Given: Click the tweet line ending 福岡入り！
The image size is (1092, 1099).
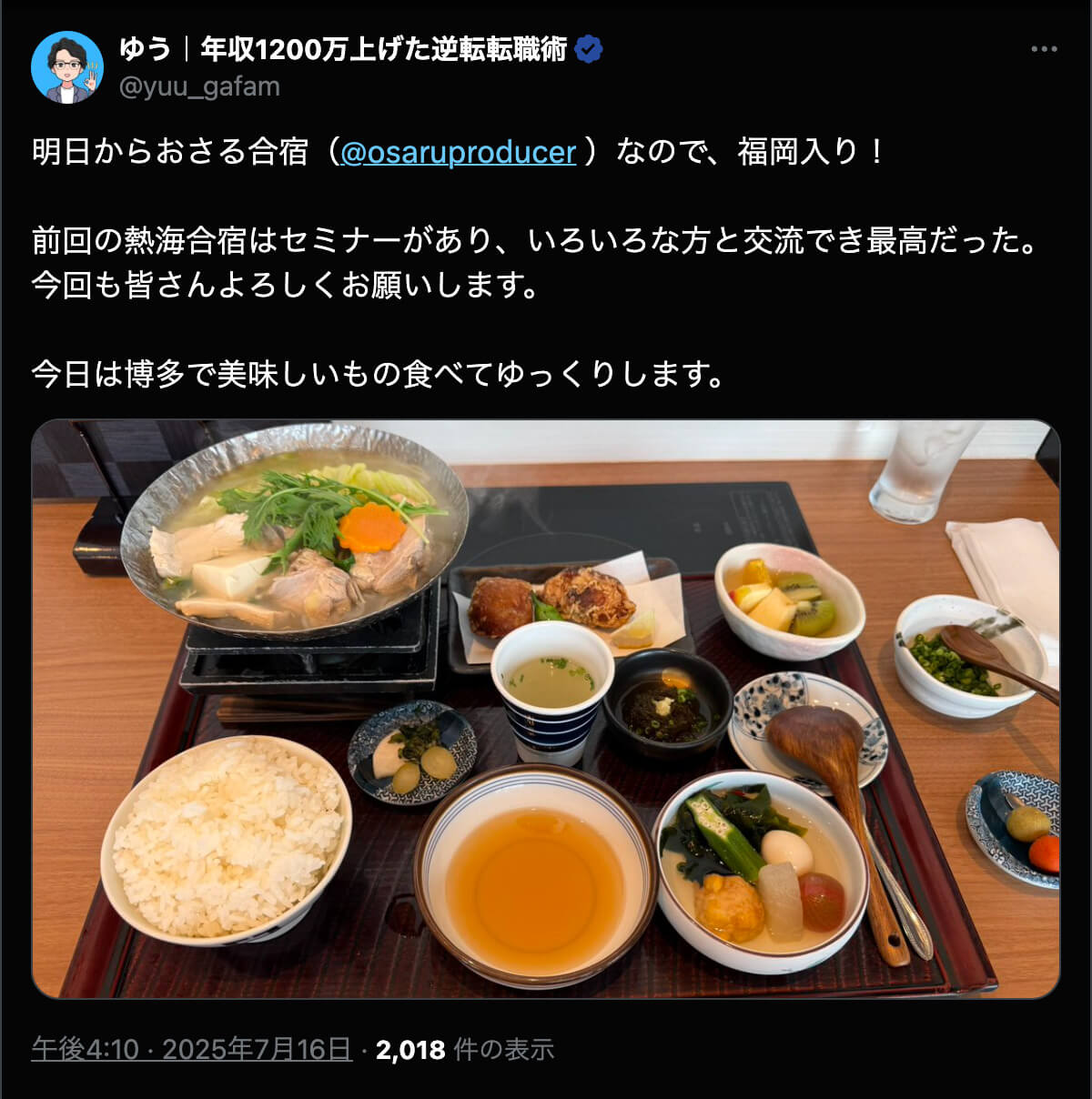Looking at the screenshot, I should point(459,151).
